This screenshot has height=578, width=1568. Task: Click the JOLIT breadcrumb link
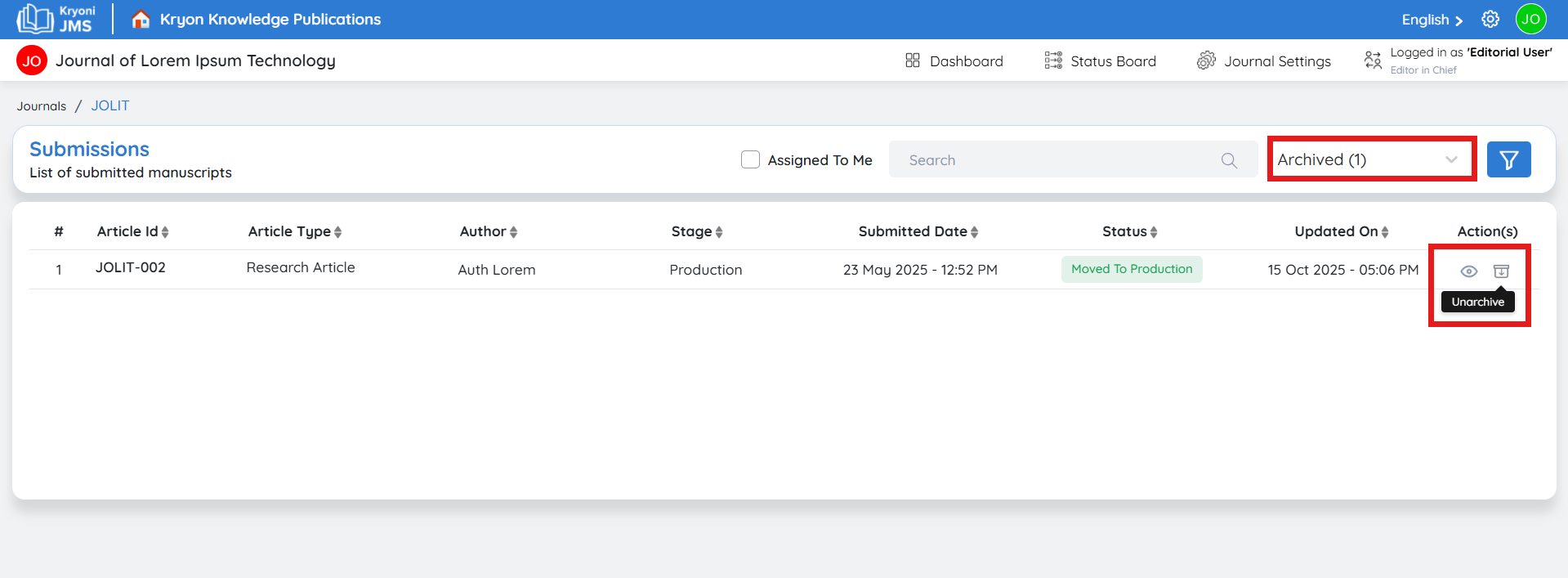tap(110, 105)
